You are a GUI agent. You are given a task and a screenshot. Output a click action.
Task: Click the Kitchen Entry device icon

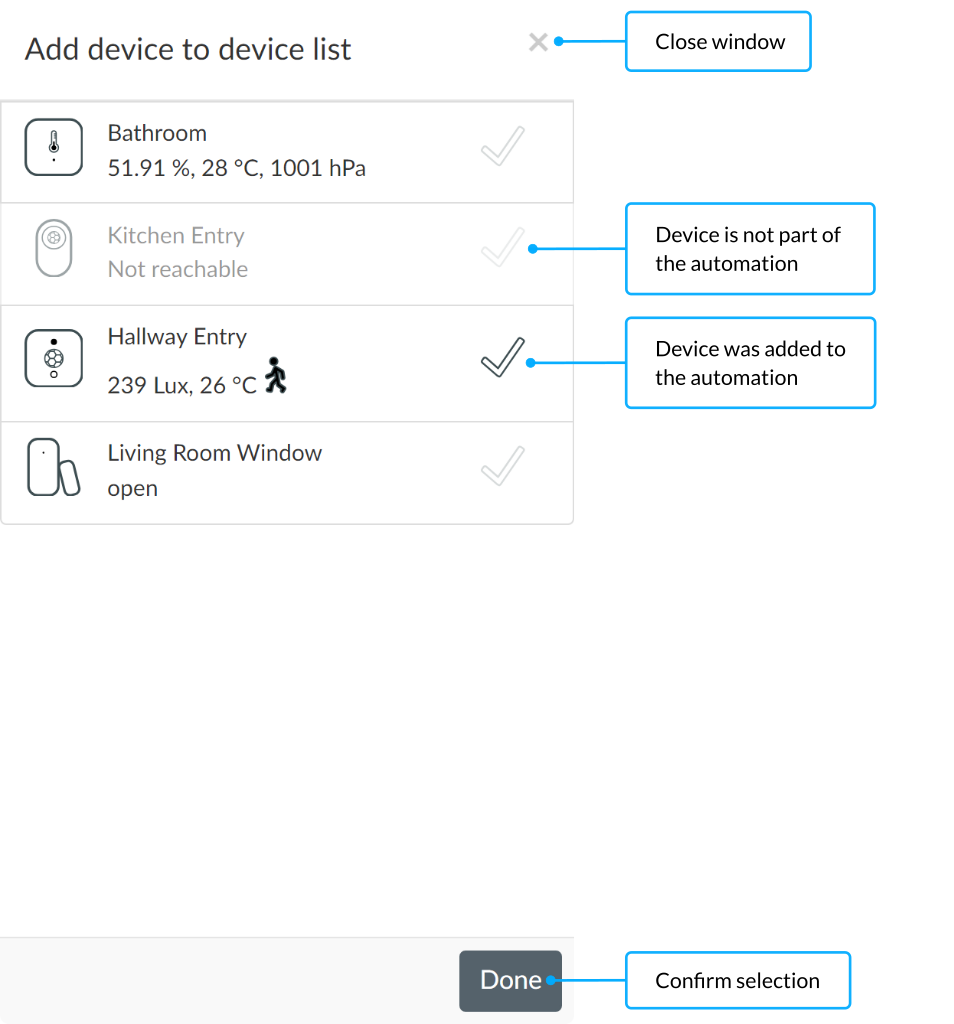(x=53, y=248)
